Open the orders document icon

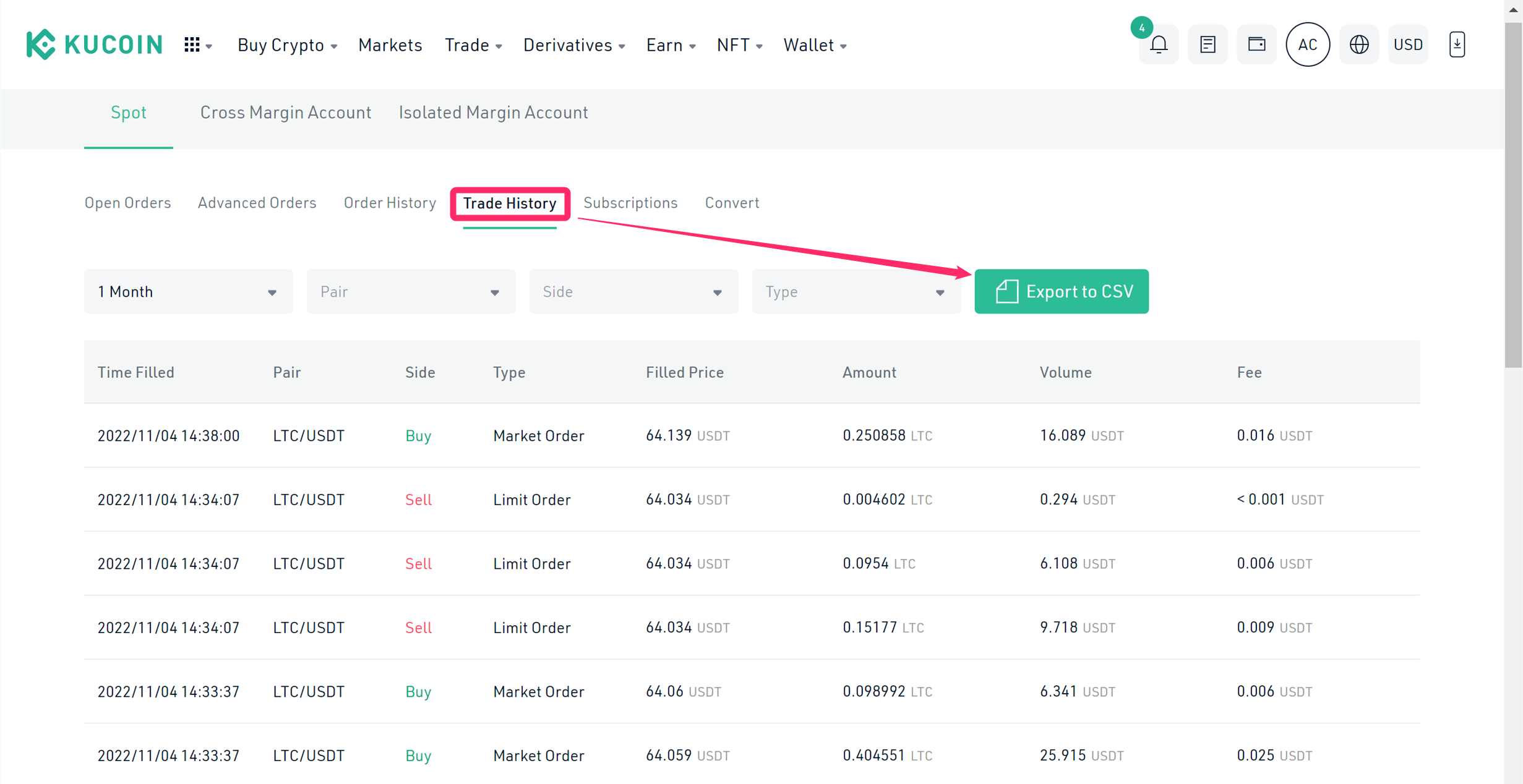[x=1208, y=45]
